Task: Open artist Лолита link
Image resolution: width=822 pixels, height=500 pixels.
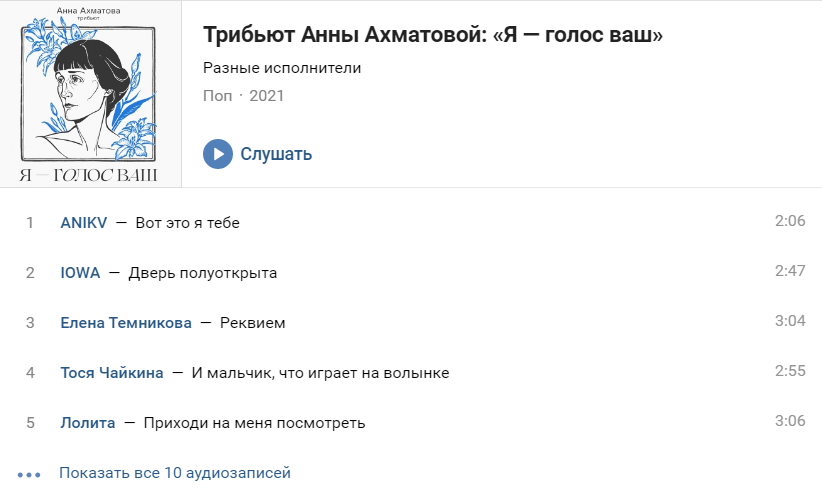Action: (x=88, y=423)
